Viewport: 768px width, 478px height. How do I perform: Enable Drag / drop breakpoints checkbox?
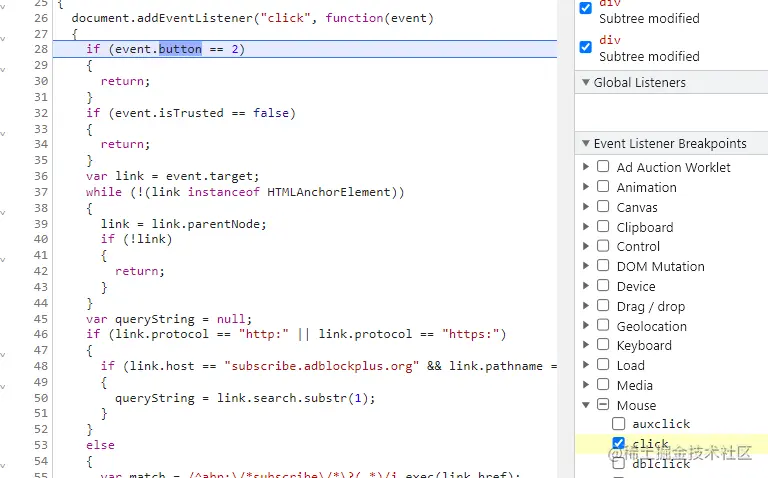point(603,306)
